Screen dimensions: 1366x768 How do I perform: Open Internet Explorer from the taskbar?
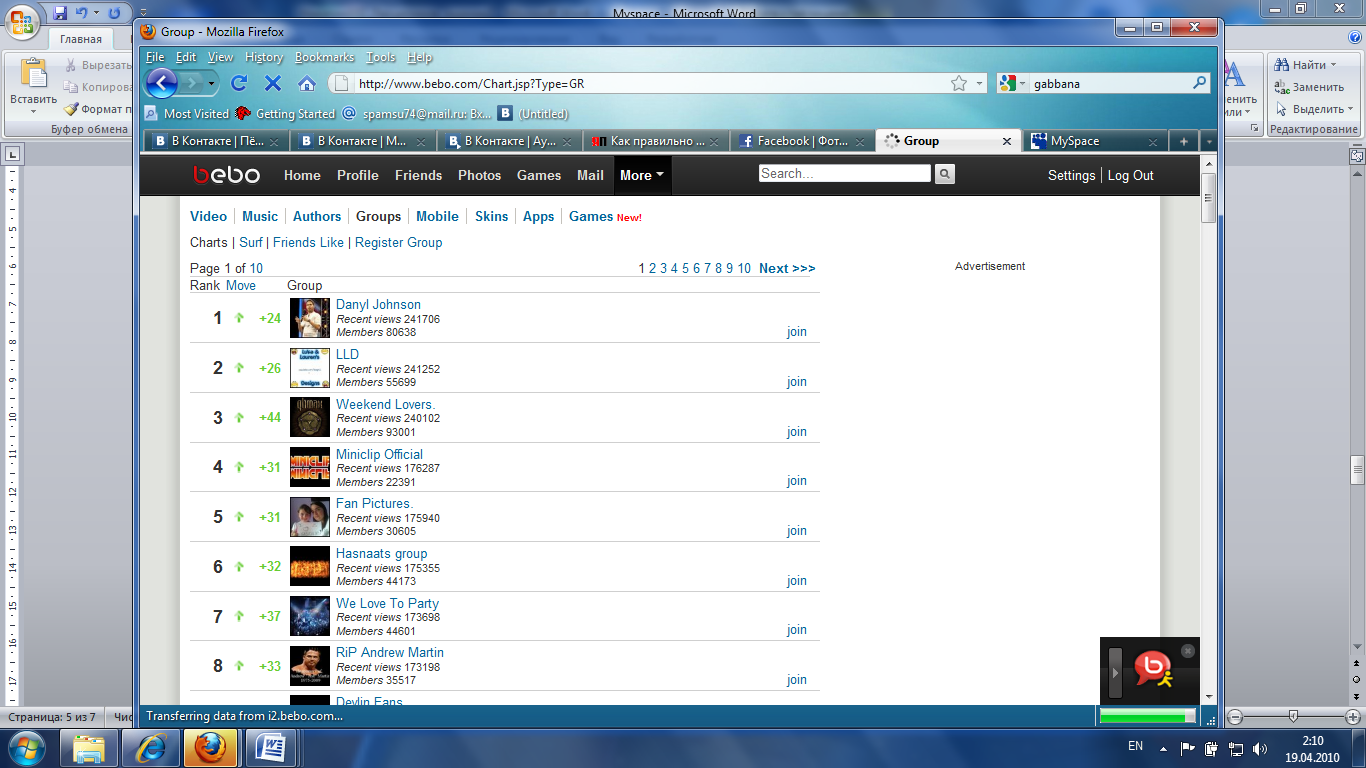[152, 747]
